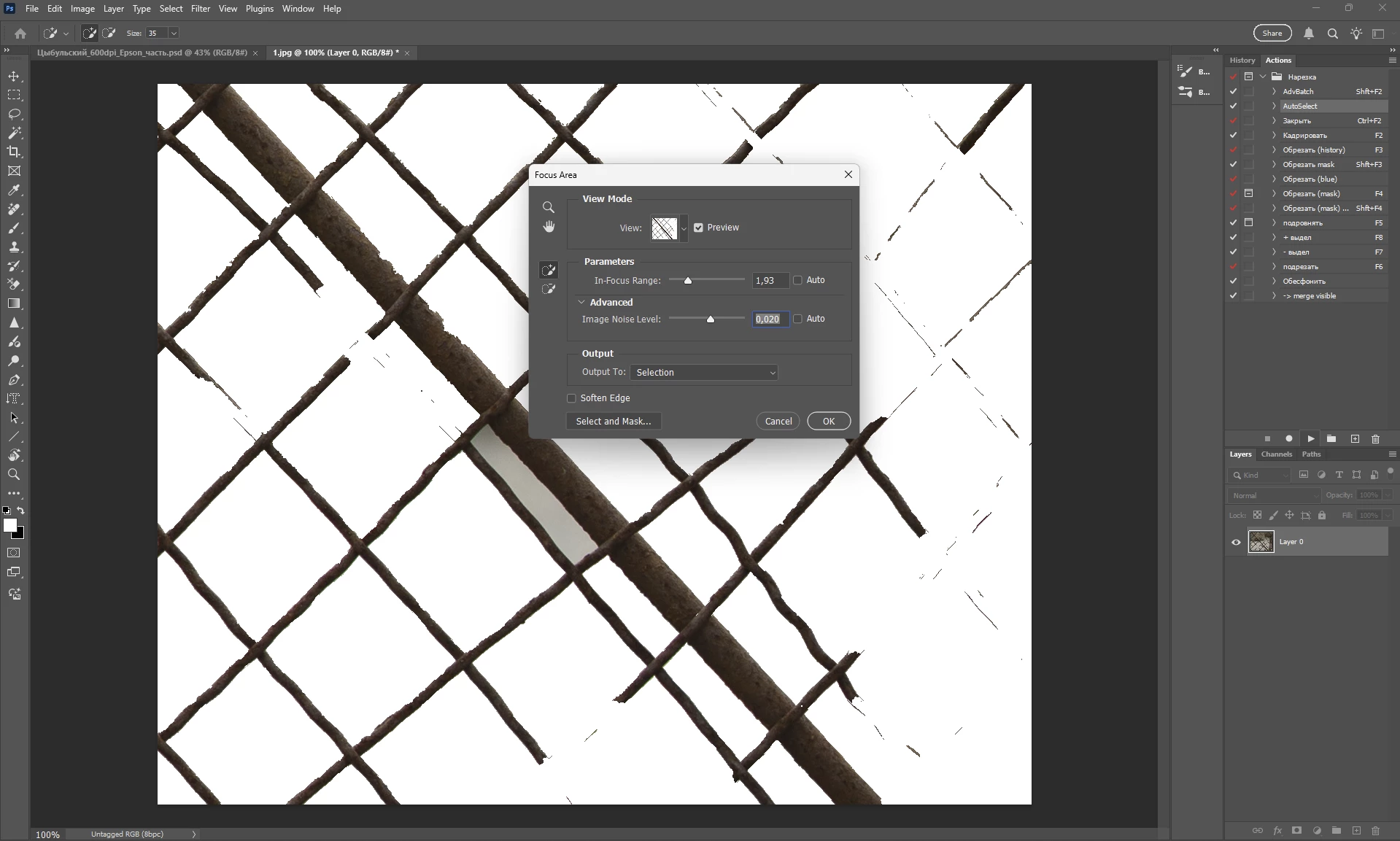This screenshot has width=1400, height=841.
Task: Select the Zoom tool in left toolbar
Action: coord(14,475)
